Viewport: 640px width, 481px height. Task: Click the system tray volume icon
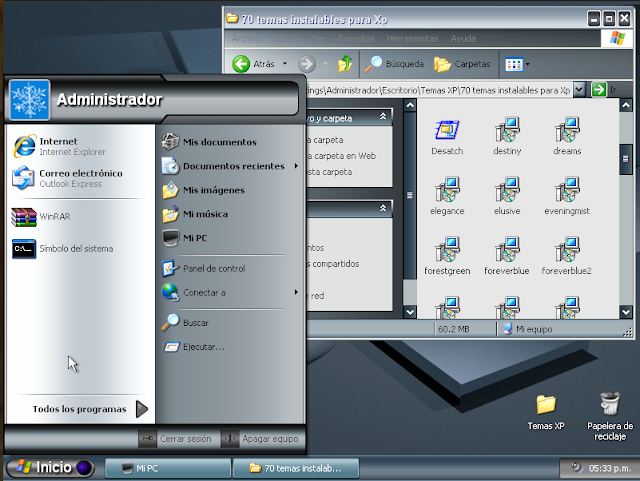click(576, 467)
